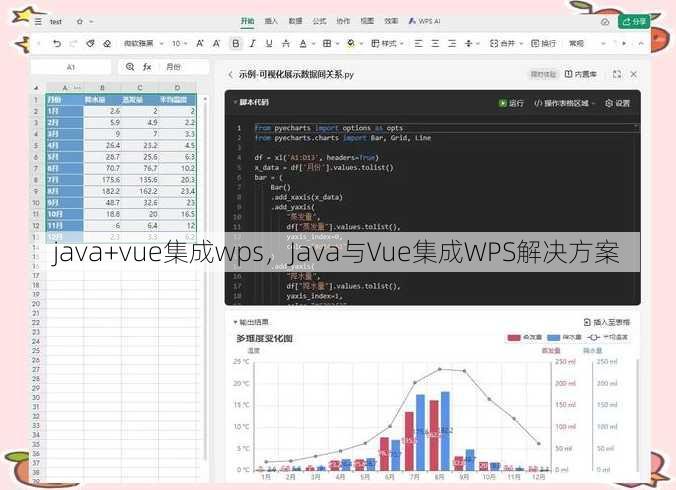Align text left
Viewport: 676px width, 490px height.
click(x=418, y=44)
